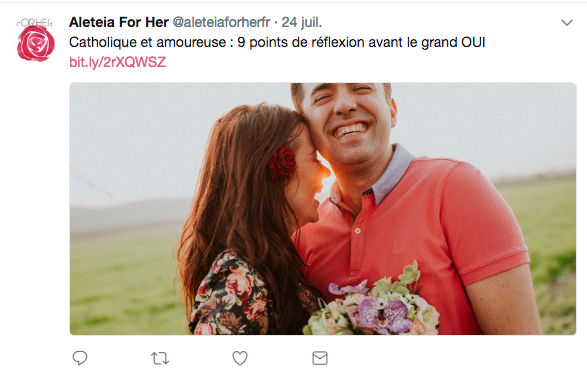Open the Aleteia For Her rose avatar
Screen dimensions: 587x376
(36, 43)
